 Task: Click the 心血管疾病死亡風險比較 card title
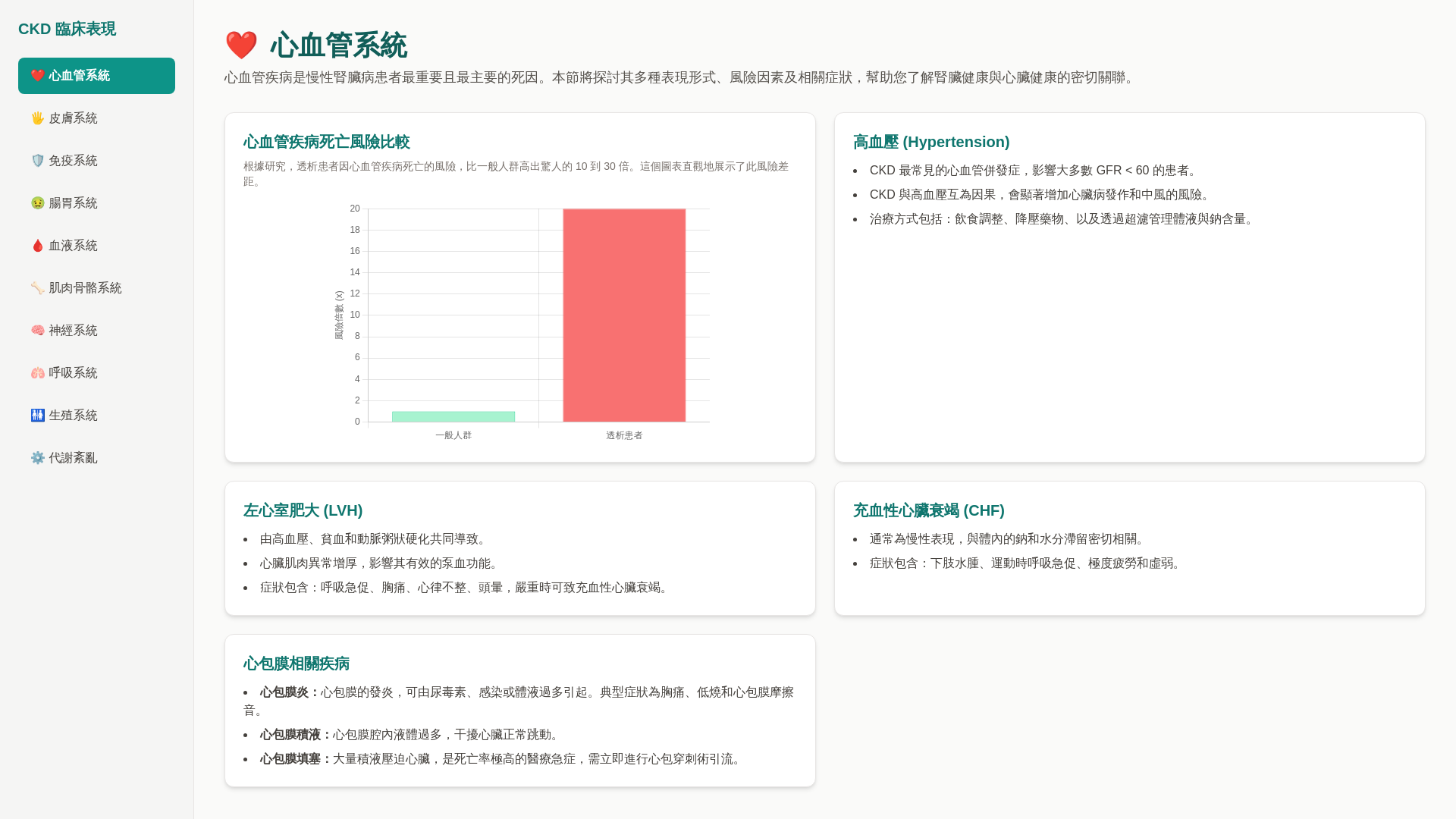click(x=326, y=142)
